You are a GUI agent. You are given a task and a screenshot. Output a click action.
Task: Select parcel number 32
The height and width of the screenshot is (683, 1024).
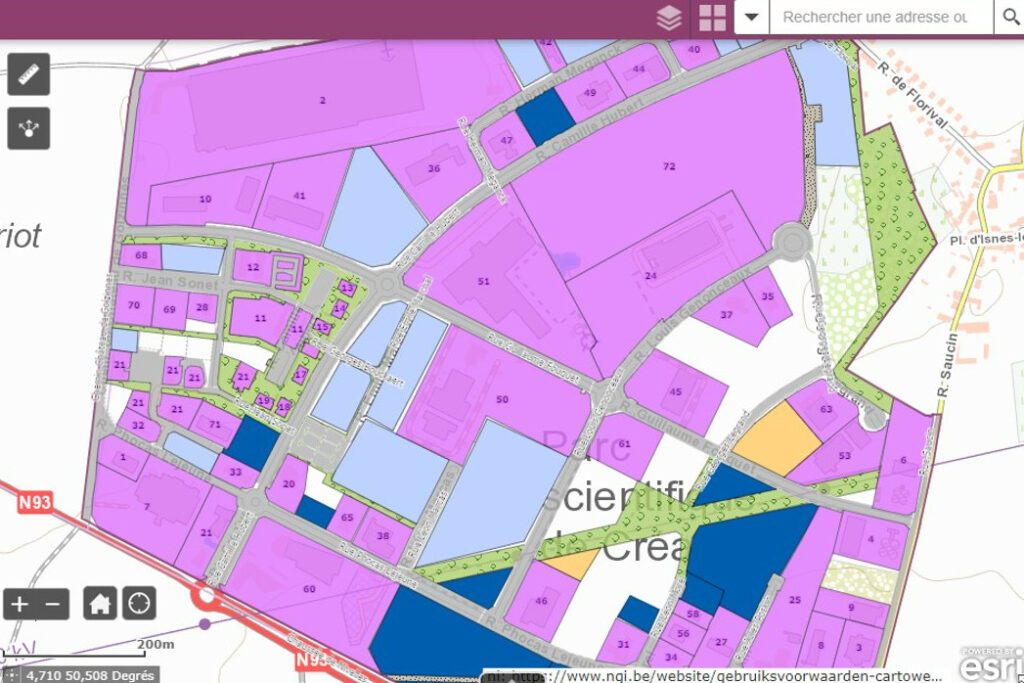[x=138, y=426]
